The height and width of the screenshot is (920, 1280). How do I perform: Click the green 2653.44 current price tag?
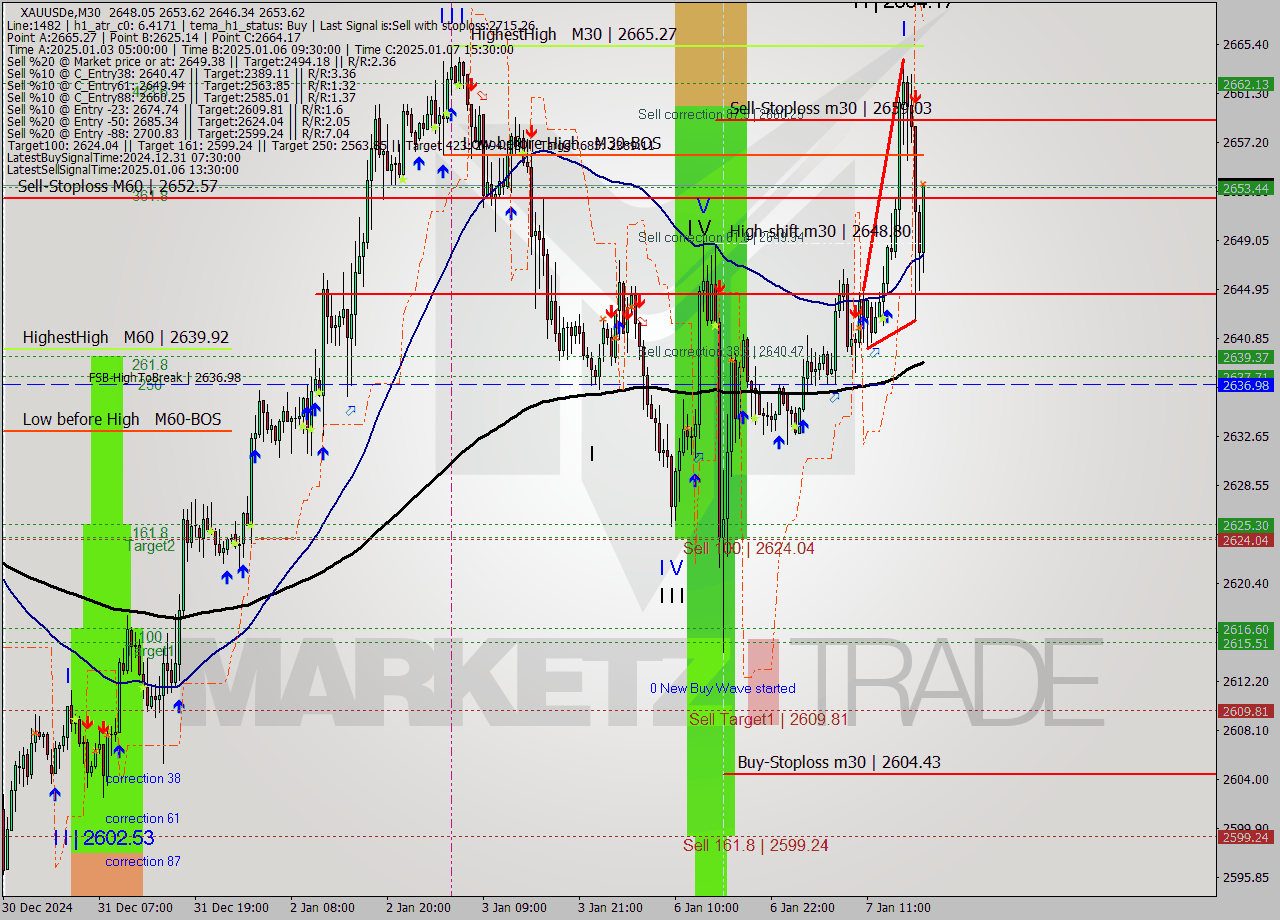tap(1244, 188)
